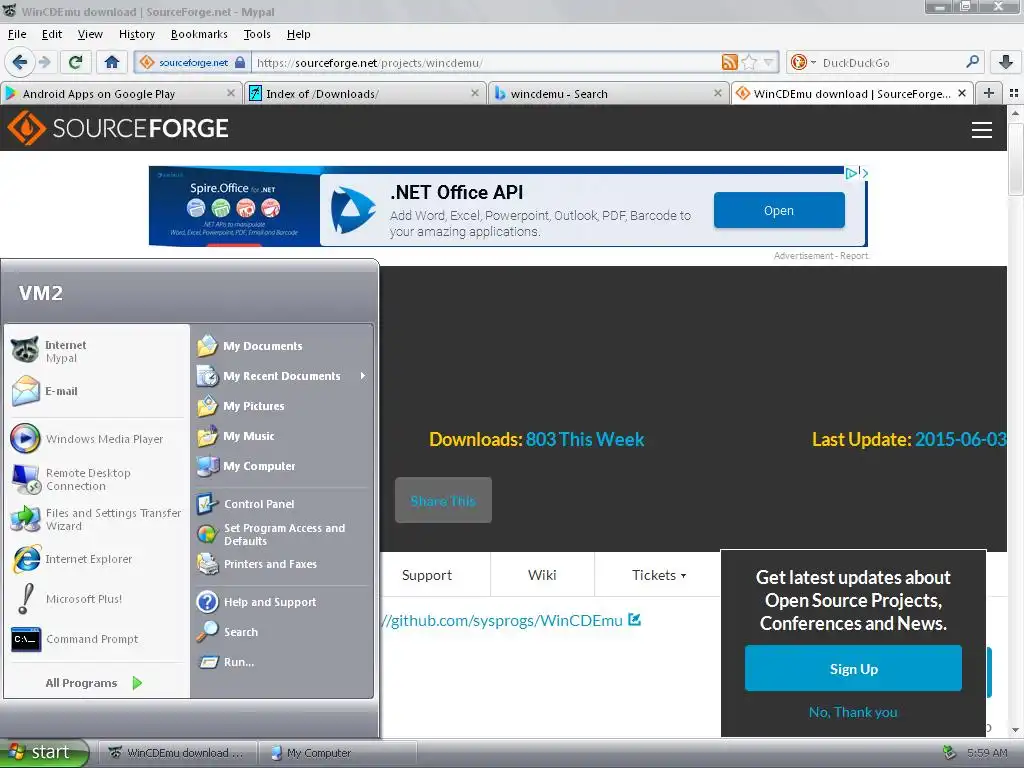The image size is (1024, 768).
Task: Open the Wiki section of the project page
Action: pyautogui.click(x=542, y=575)
